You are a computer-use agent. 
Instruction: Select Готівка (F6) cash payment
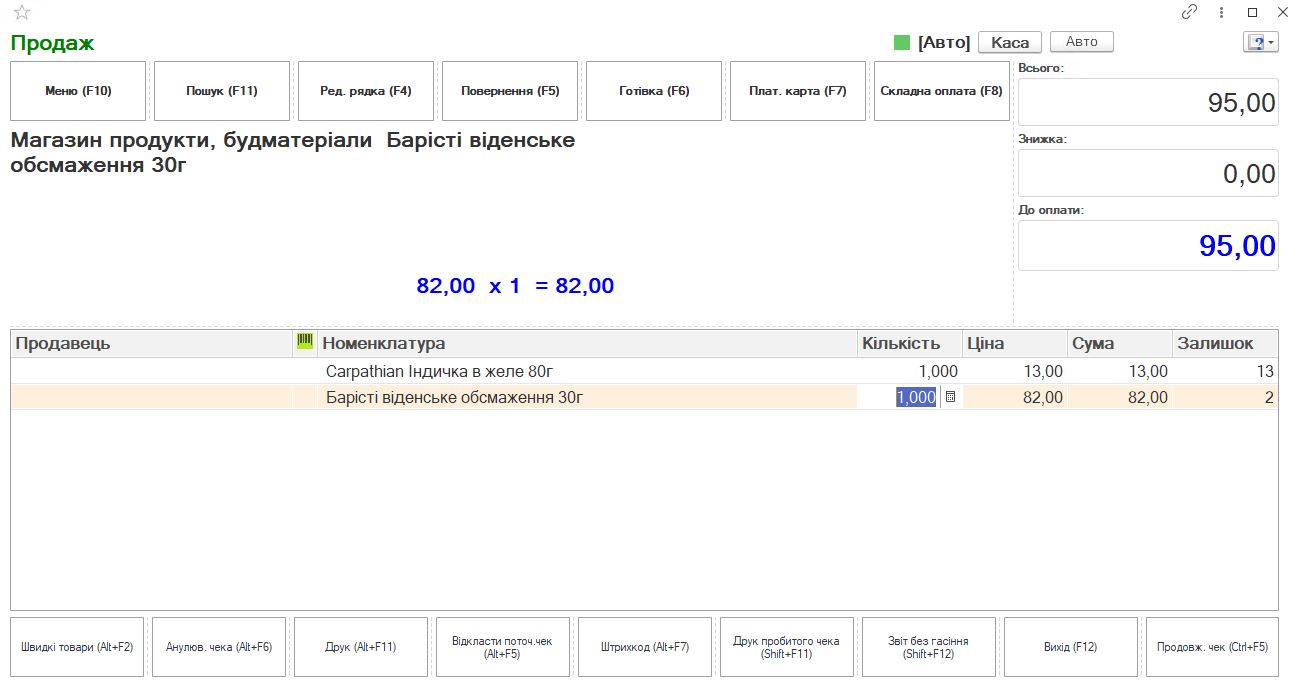click(x=654, y=91)
